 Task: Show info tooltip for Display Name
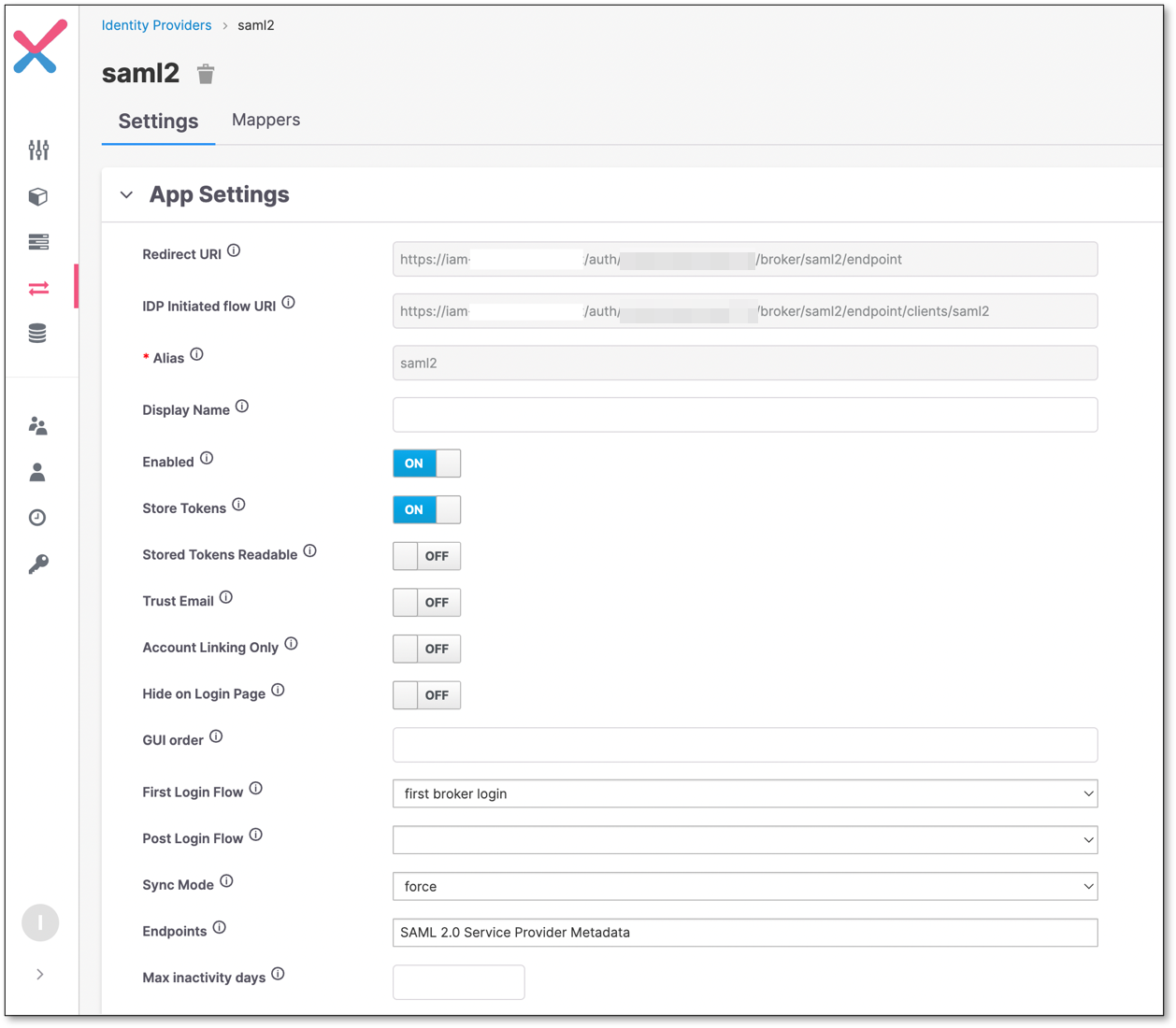242,407
